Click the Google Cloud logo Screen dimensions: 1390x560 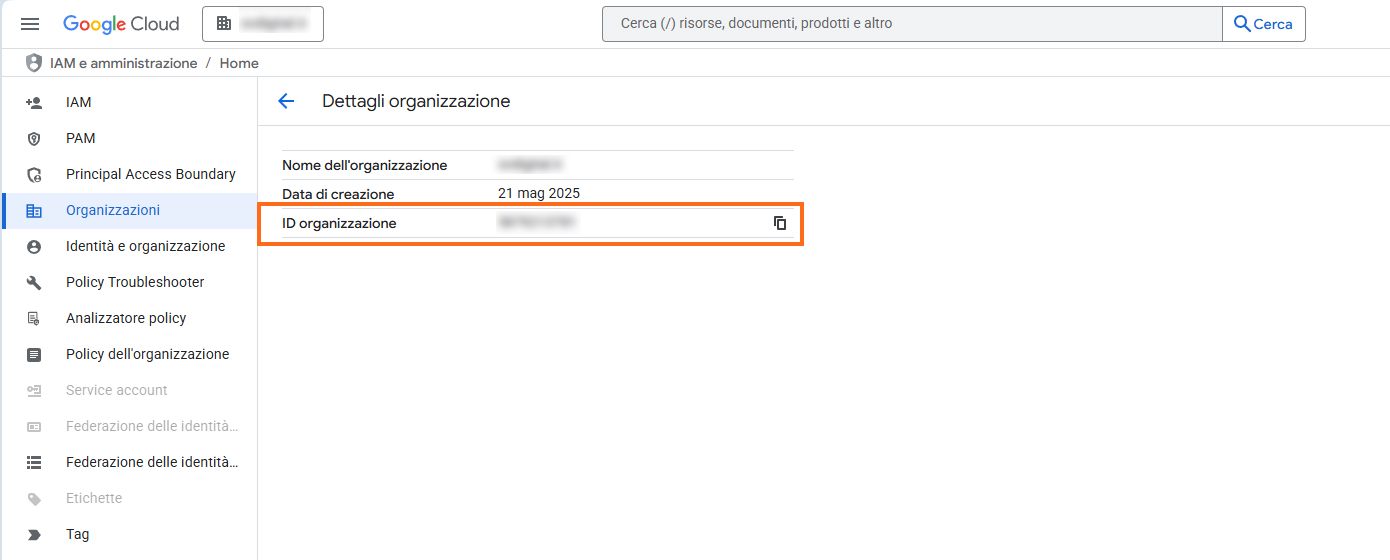click(121, 24)
